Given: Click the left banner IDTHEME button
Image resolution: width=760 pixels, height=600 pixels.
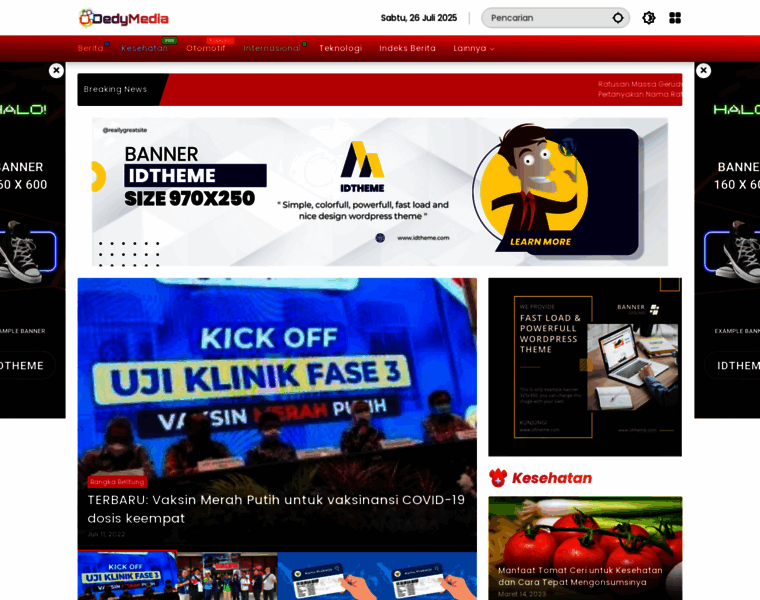Looking at the screenshot, I should pos(24,365).
